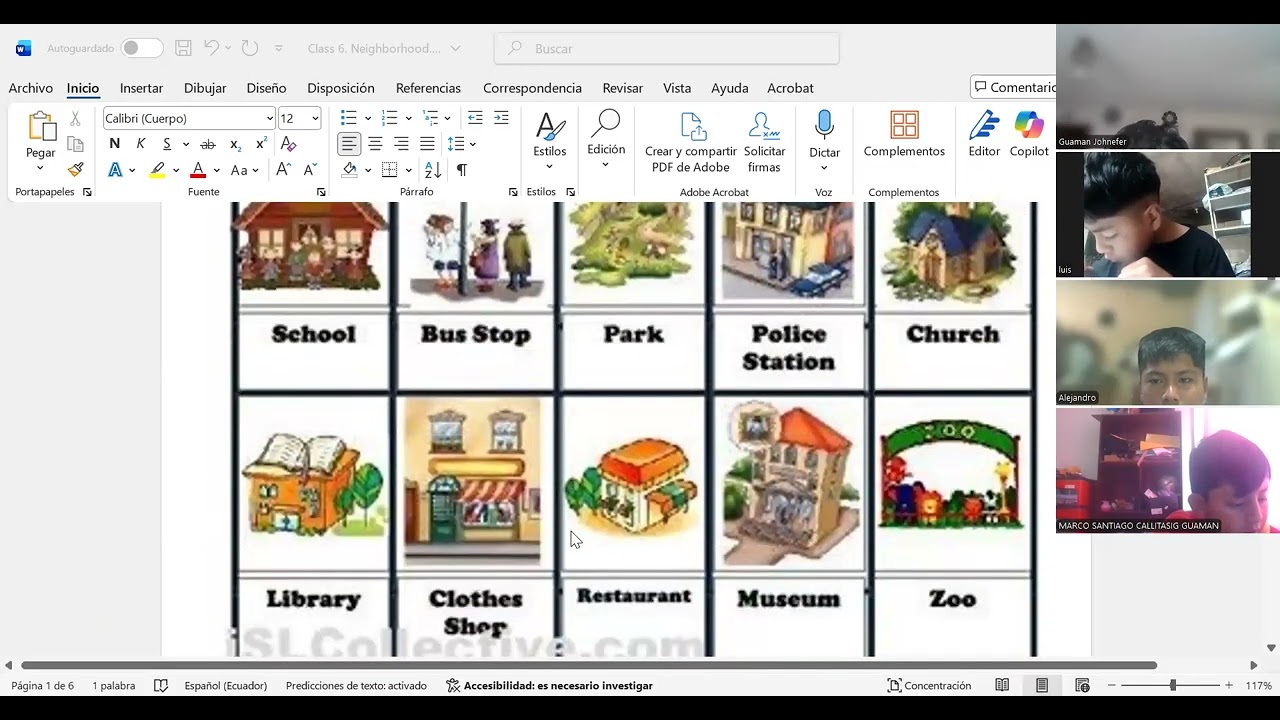Save the document with the diskette icon
This screenshot has height=720, width=1280.
(x=183, y=48)
